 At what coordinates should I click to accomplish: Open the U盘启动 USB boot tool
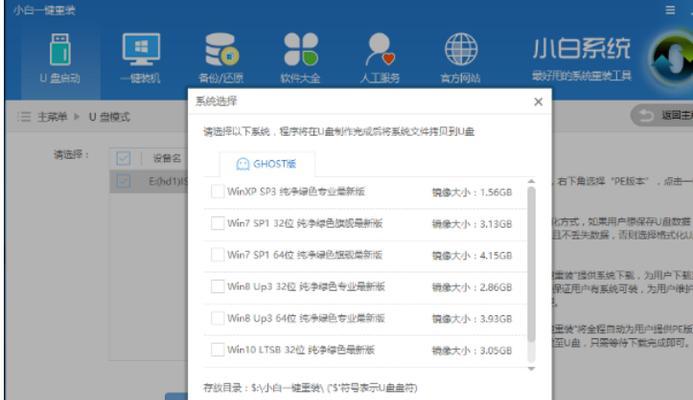tap(60, 59)
